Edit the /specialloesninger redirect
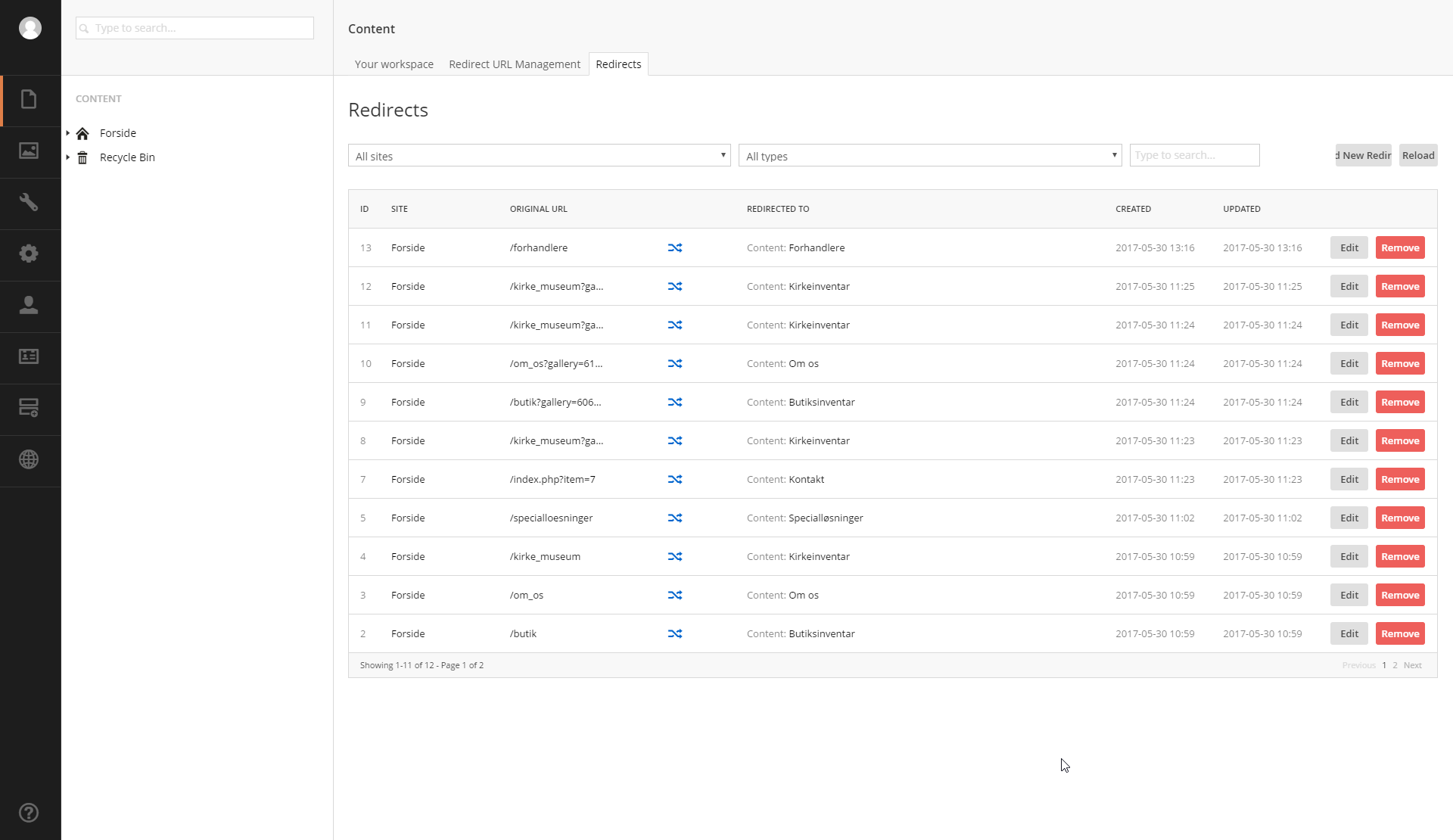1453x840 pixels. click(1349, 518)
